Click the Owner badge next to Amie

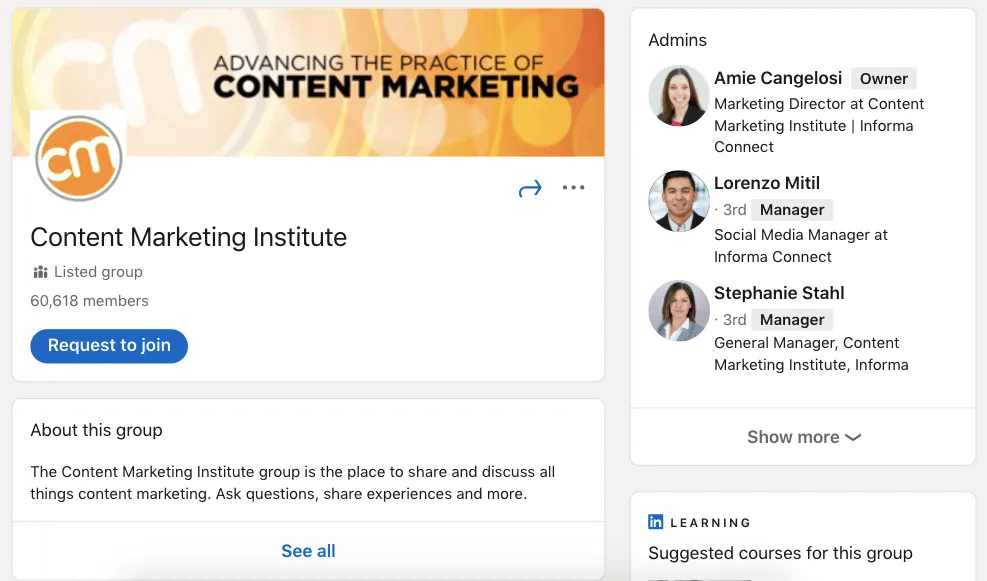[x=884, y=79]
